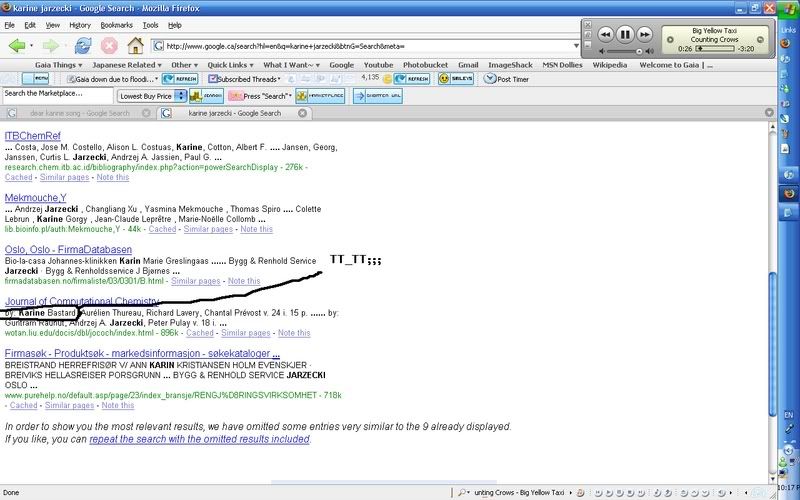The width and height of the screenshot is (800, 500).
Task: Open the Post Timer toolbar button
Action: click(x=506, y=79)
